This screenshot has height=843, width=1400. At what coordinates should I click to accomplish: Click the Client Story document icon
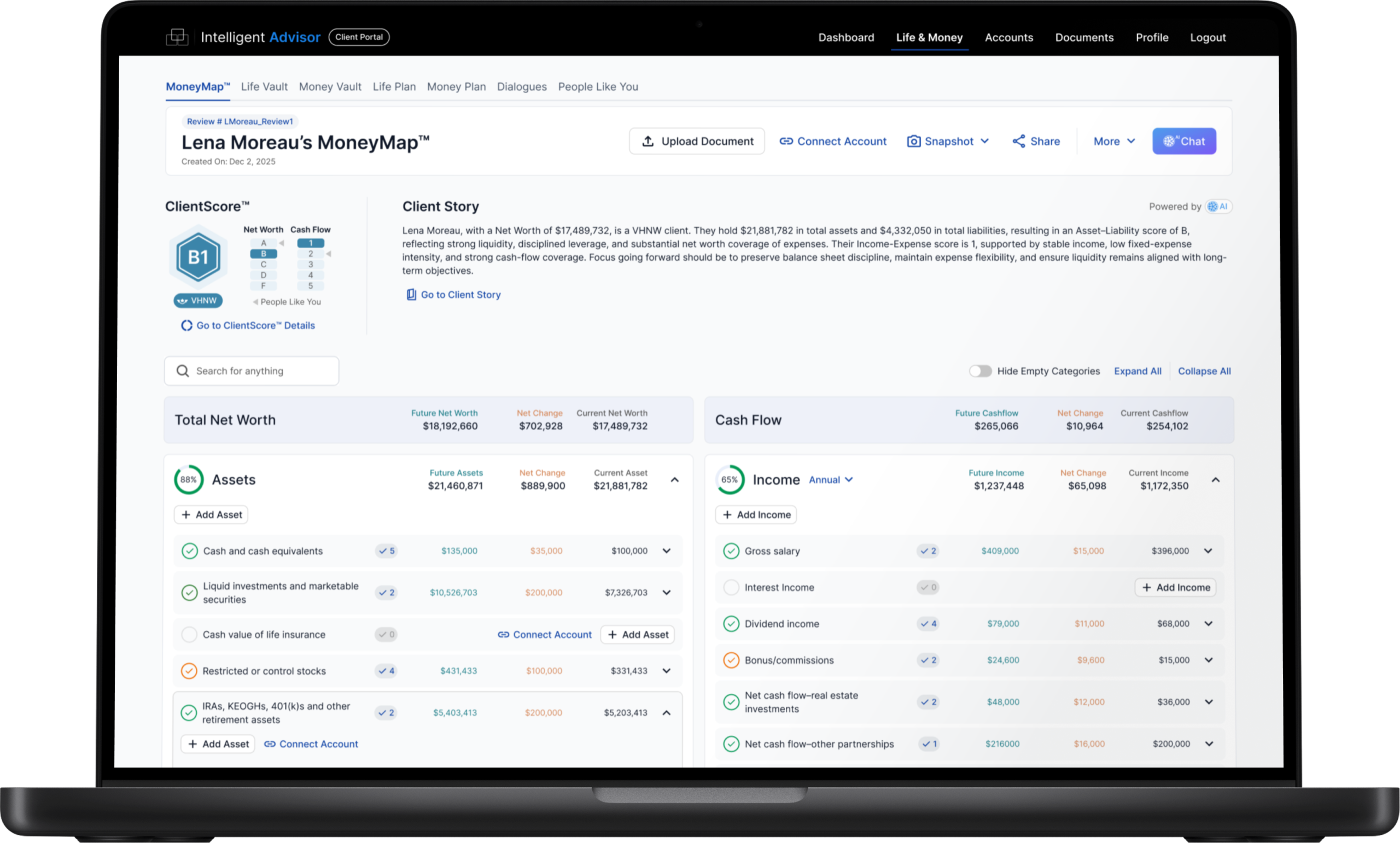pyautogui.click(x=411, y=295)
